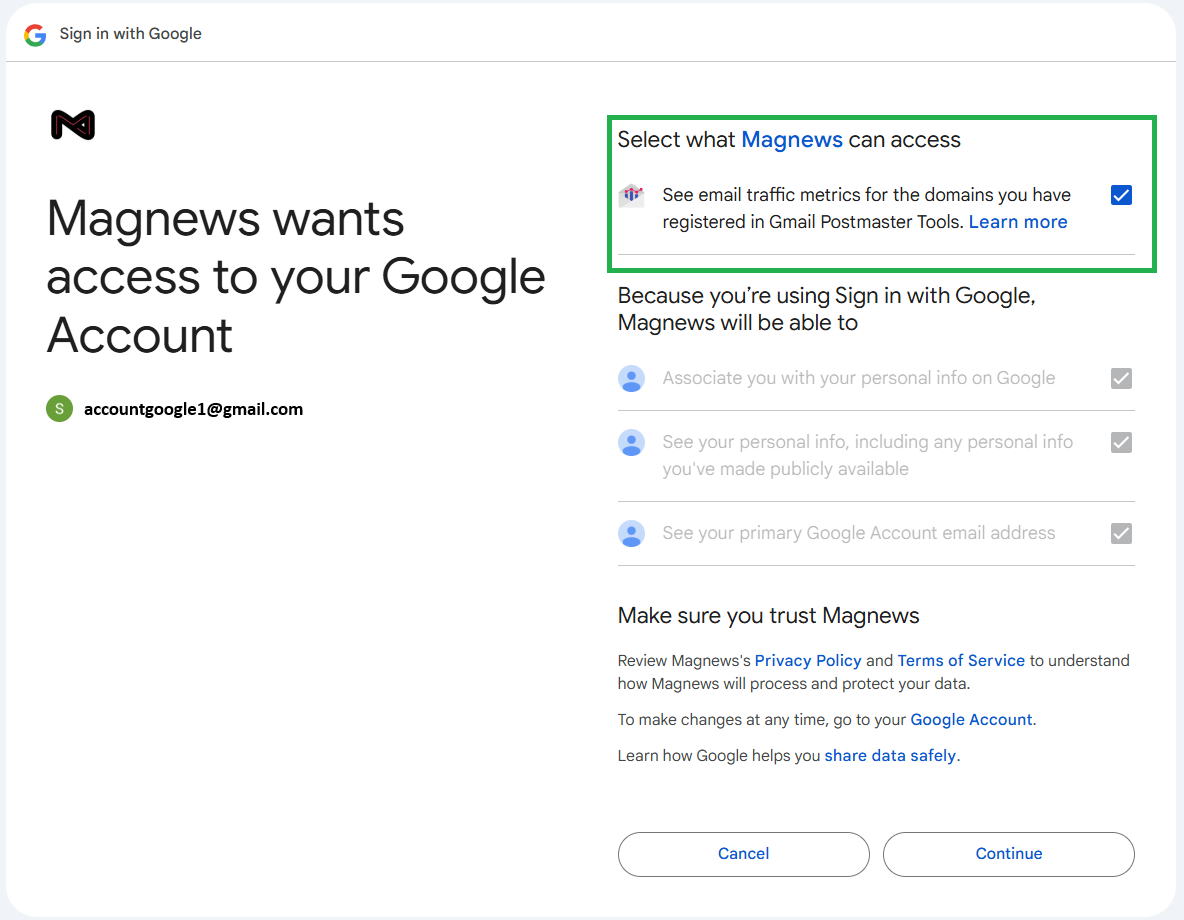
Task: Open the Magnews link in the heading
Action: coord(791,140)
